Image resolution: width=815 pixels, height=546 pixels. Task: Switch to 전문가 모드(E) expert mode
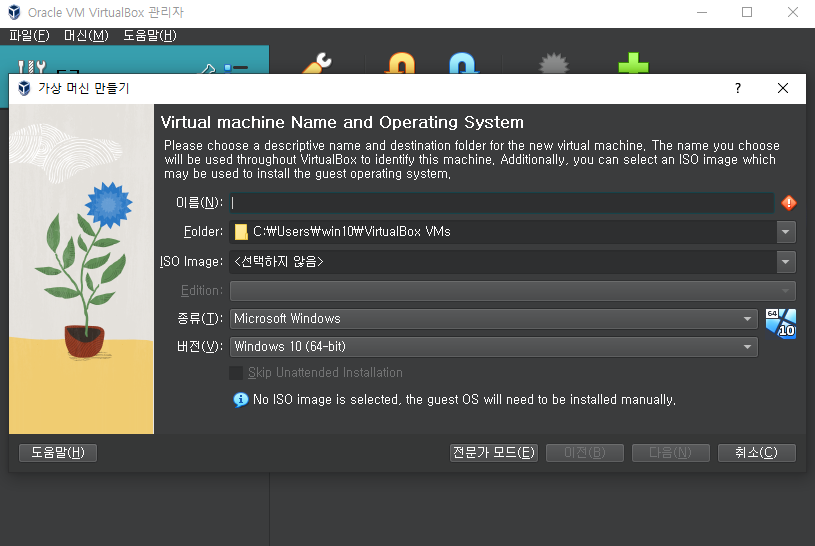[493, 452]
